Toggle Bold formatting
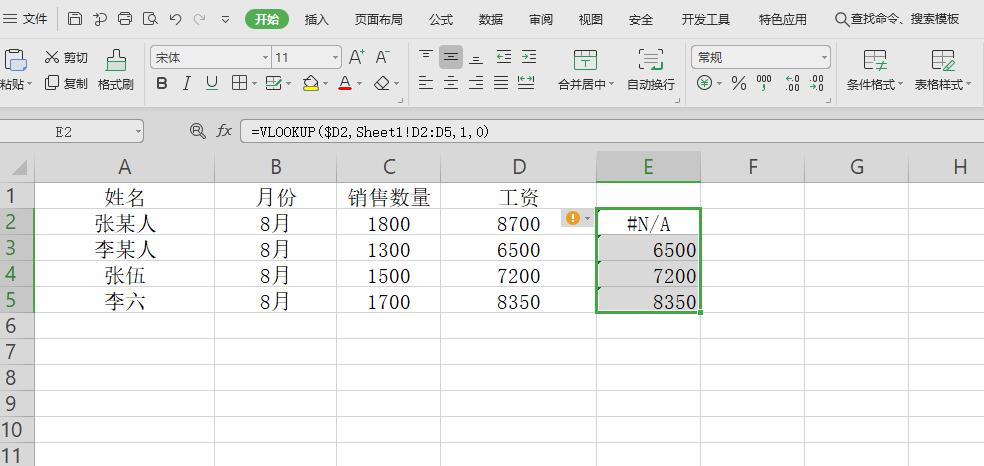984x466 pixels. (x=162, y=83)
